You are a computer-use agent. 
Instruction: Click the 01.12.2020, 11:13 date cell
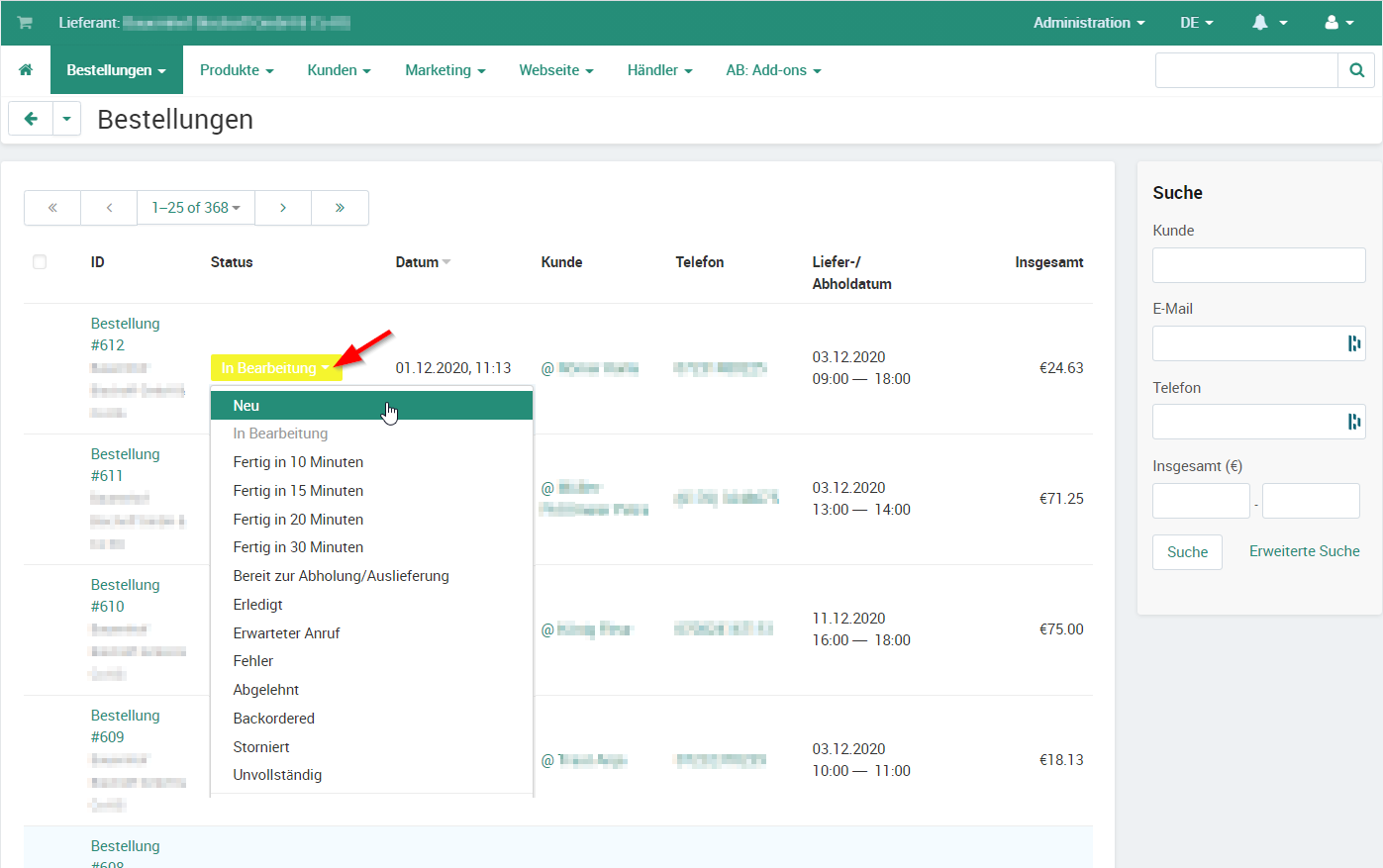pos(453,368)
